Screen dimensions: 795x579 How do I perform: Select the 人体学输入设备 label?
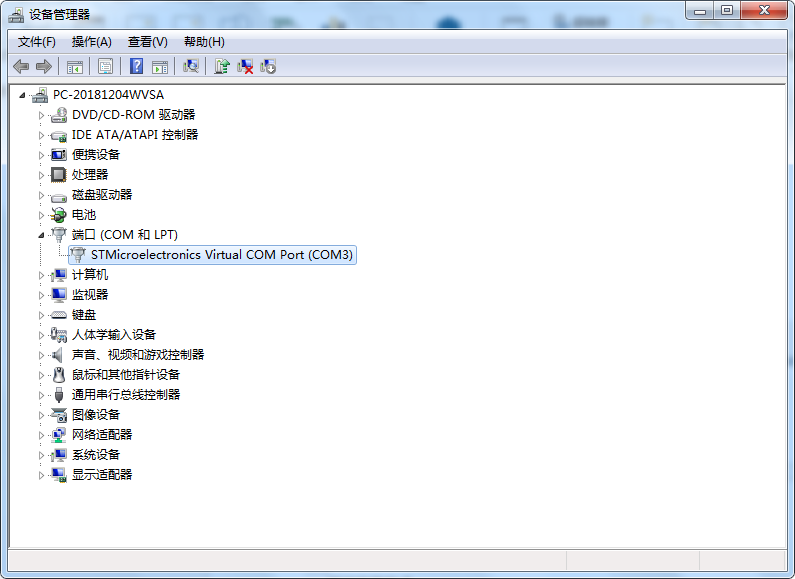(x=114, y=335)
